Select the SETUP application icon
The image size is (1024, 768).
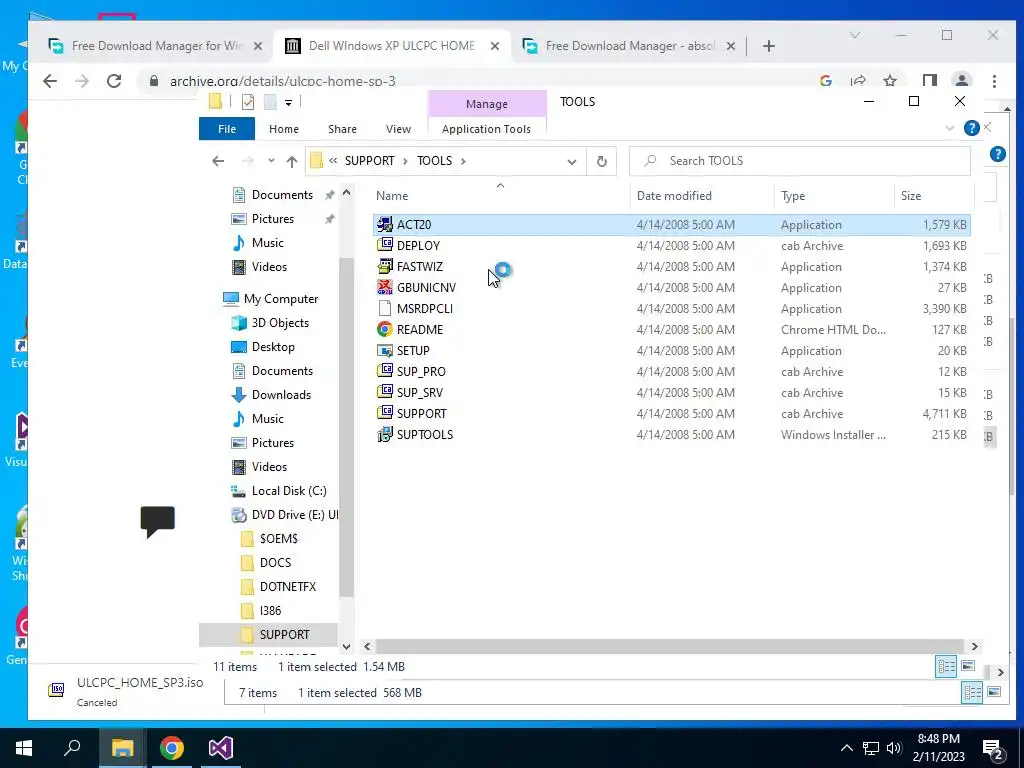click(385, 351)
